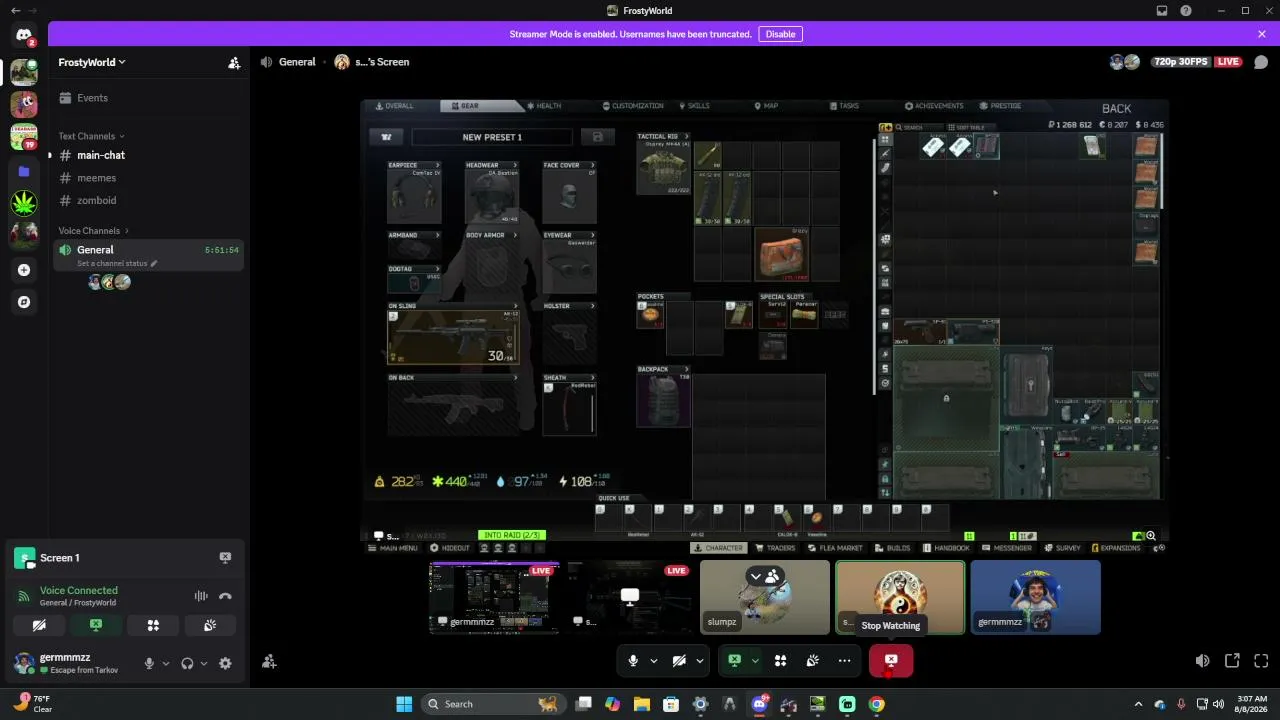Turn on camera in the call controls

[x=679, y=661]
